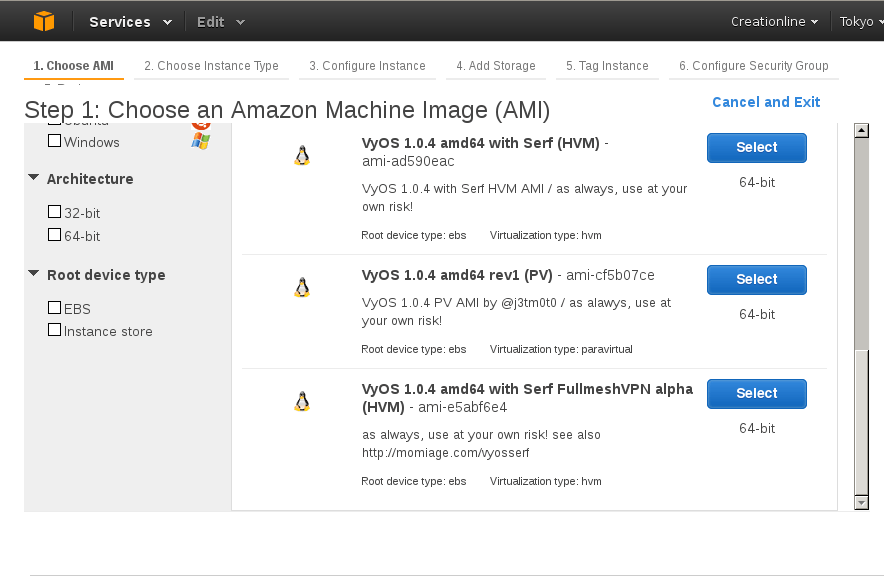Click 'VyOS 1.0.4 amd64 rev1 (PV)' title
Image resolution: width=884 pixels, height=576 pixels.
click(457, 275)
